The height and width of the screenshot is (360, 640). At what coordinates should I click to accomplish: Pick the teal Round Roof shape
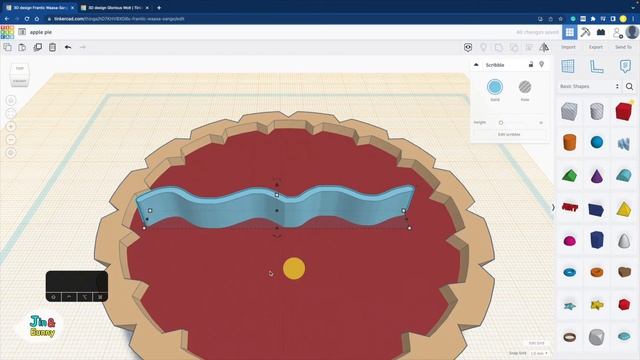click(x=624, y=176)
